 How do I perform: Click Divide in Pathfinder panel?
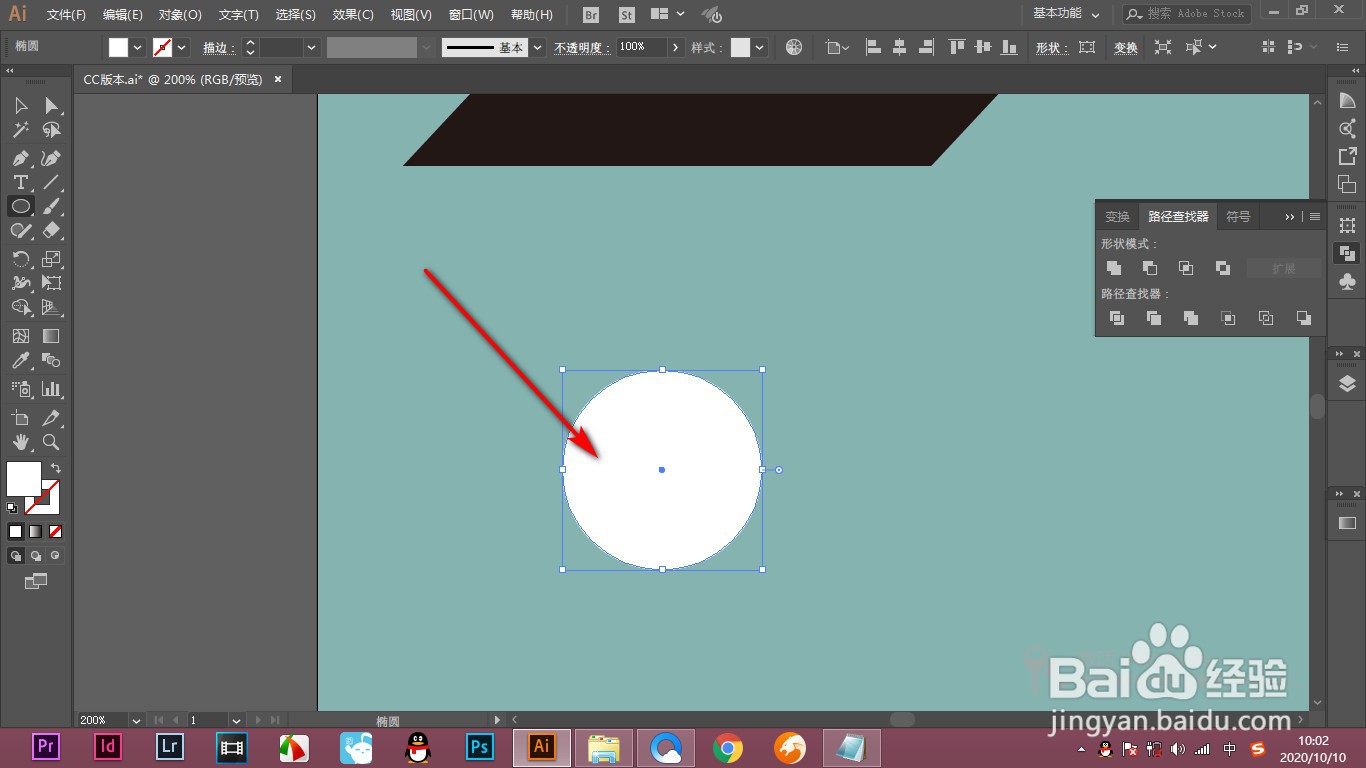pos(1117,318)
